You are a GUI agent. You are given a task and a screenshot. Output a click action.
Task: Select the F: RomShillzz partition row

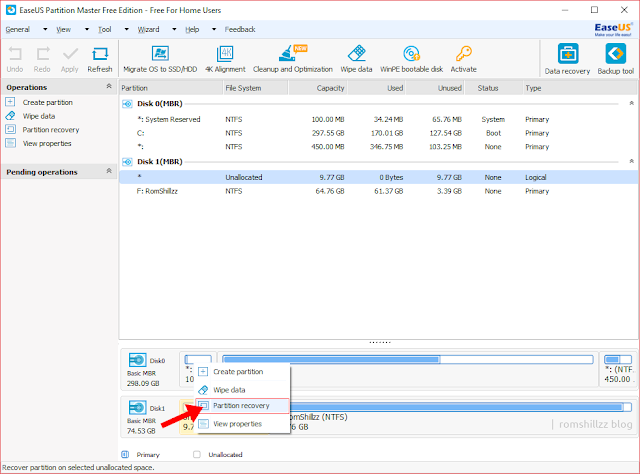[378, 191]
